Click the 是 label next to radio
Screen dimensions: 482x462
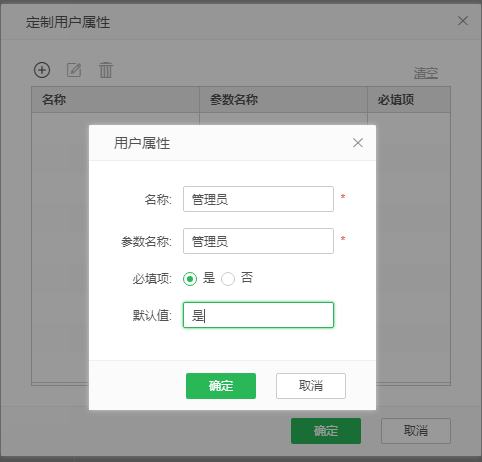pyautogui.click(x=209, y=278)
